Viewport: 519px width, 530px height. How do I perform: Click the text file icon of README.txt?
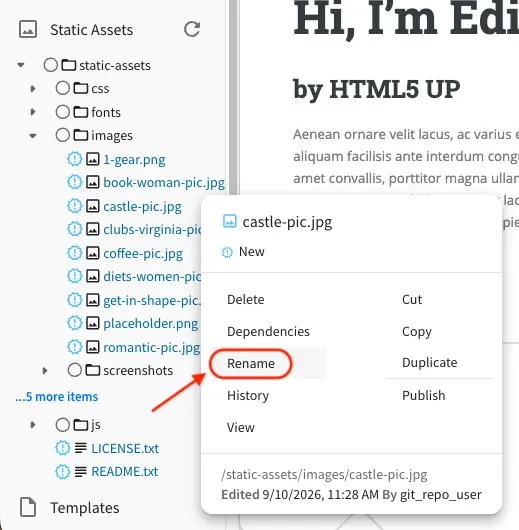(80, 472)
